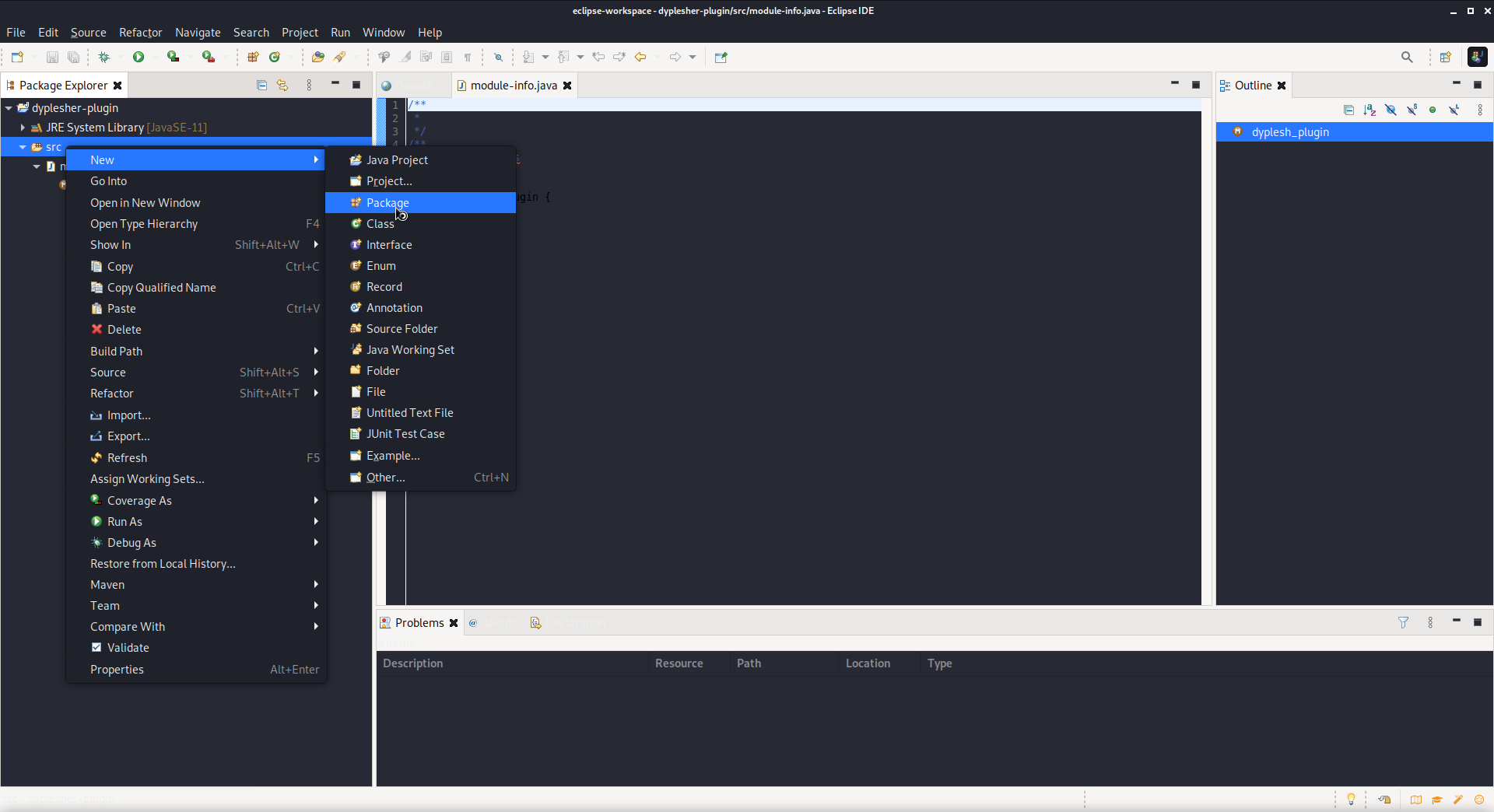This screenshot has width=1494, height=812.
Task: Toggle Show Whitespace Characters pilcrow icon
Action: pos(468,57)
